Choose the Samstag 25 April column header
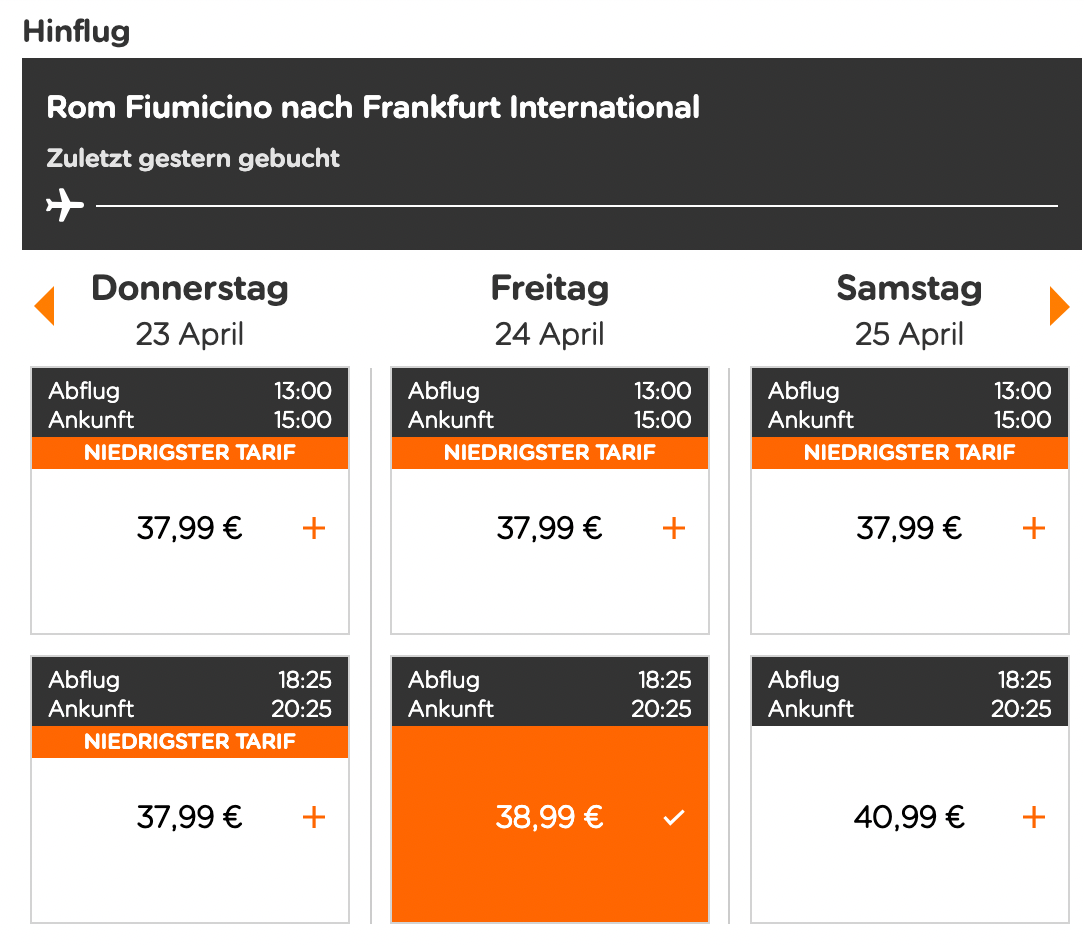Image resolution: width=1084 pixels, height=946 pixels. [x=909, y=310]
